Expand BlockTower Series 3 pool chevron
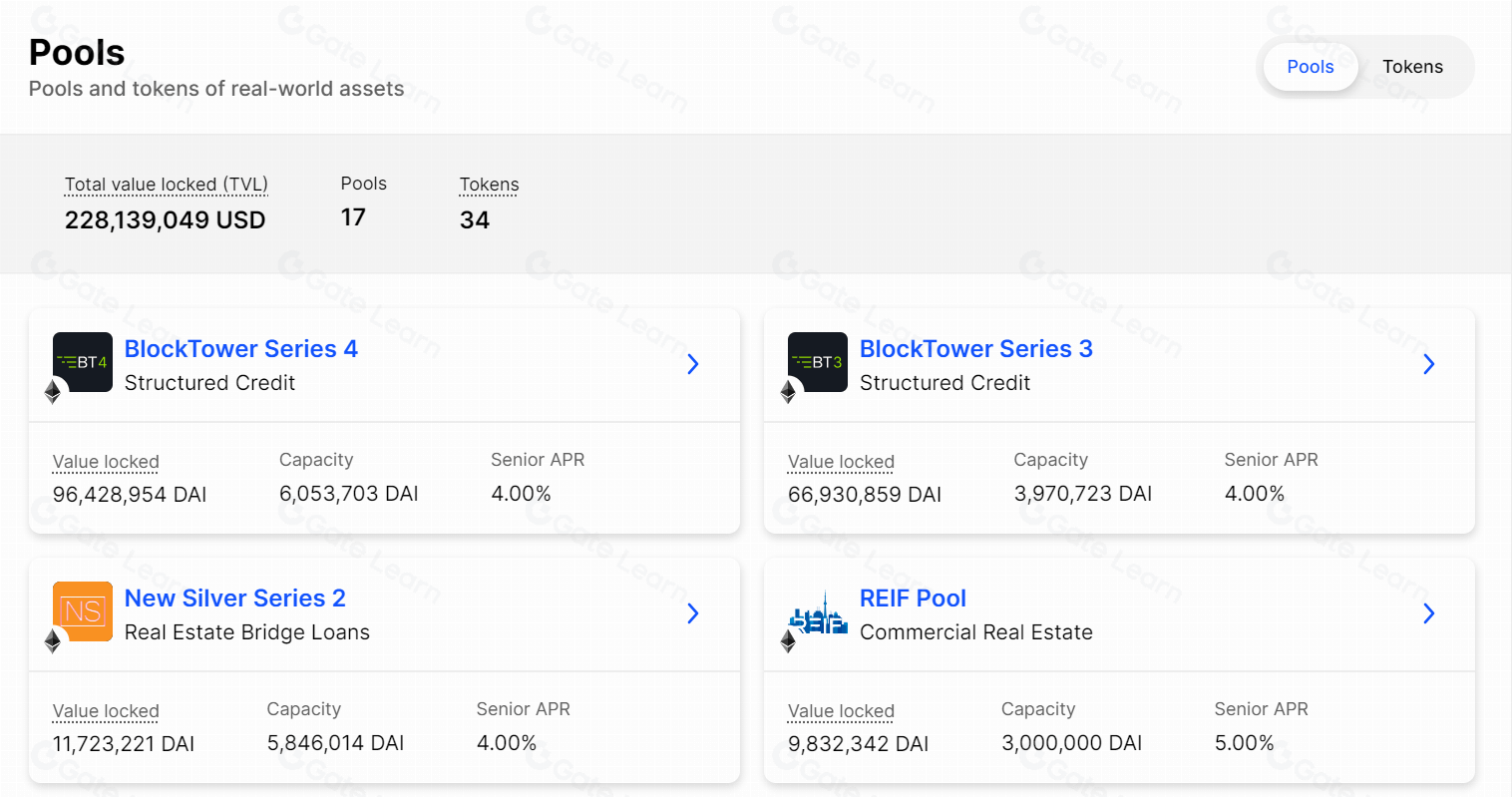Image resolution: width=1512 pixels, height=797 pixels. [1428, 364]
